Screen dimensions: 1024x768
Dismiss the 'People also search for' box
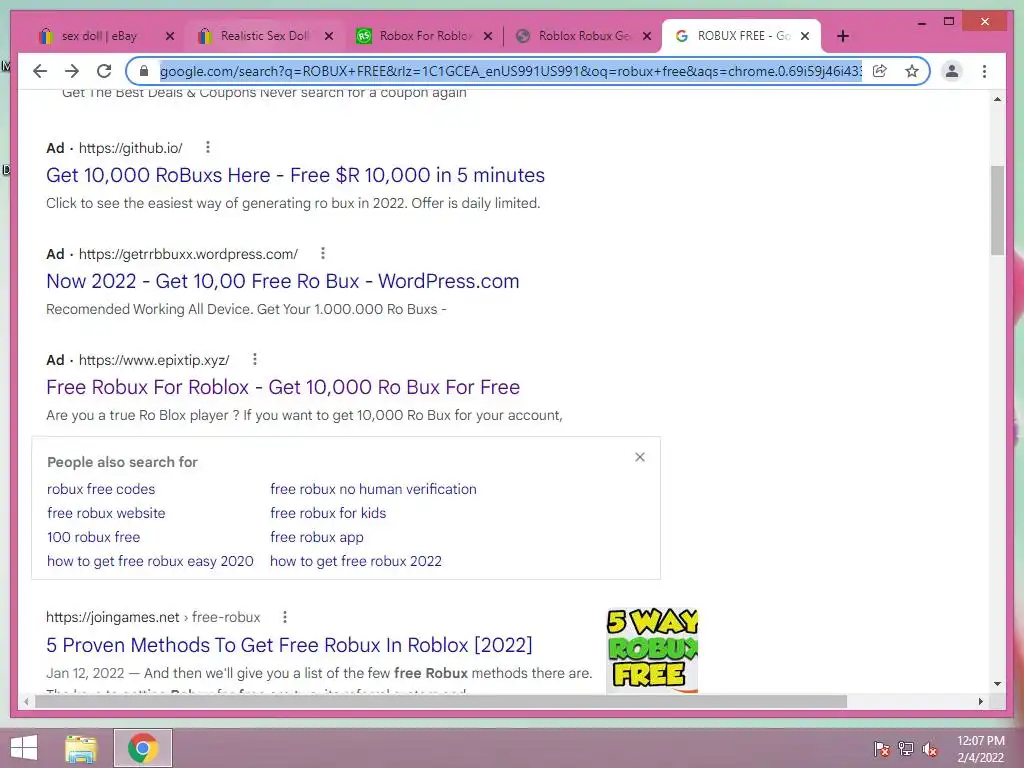tap(640, 457)
